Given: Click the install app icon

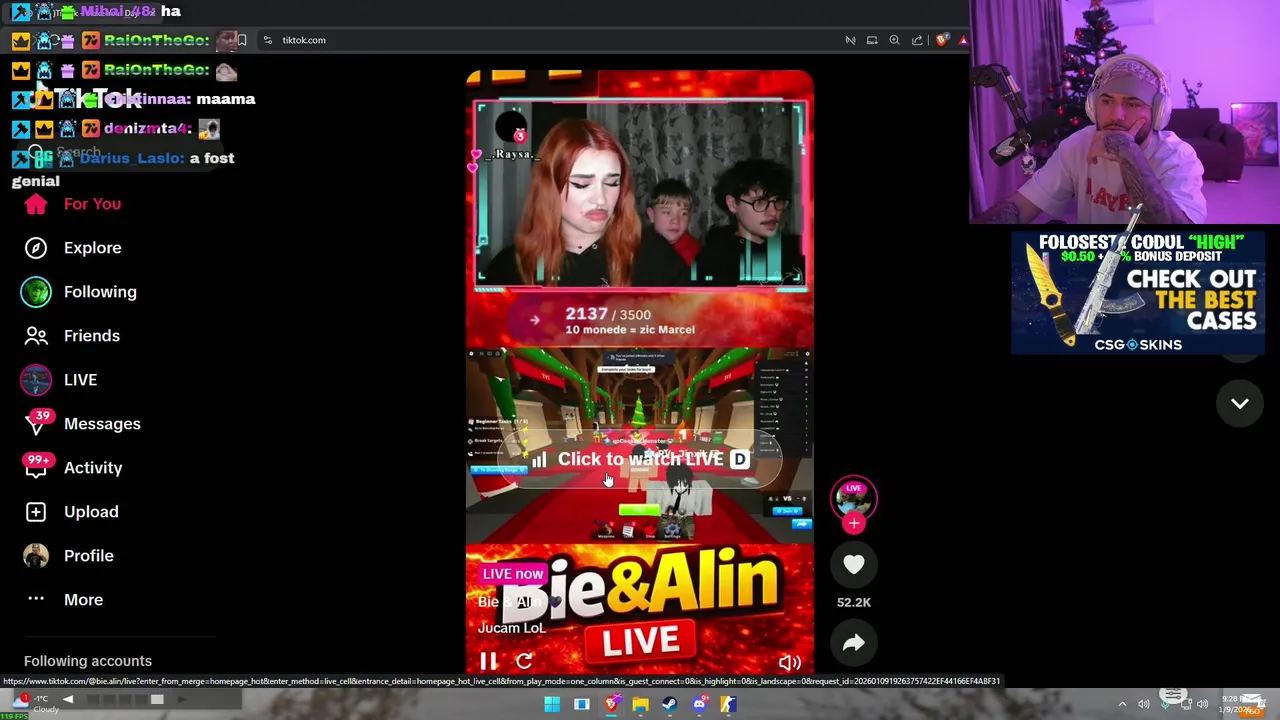Looking at the screenshot, I should (x=872, y=40).
